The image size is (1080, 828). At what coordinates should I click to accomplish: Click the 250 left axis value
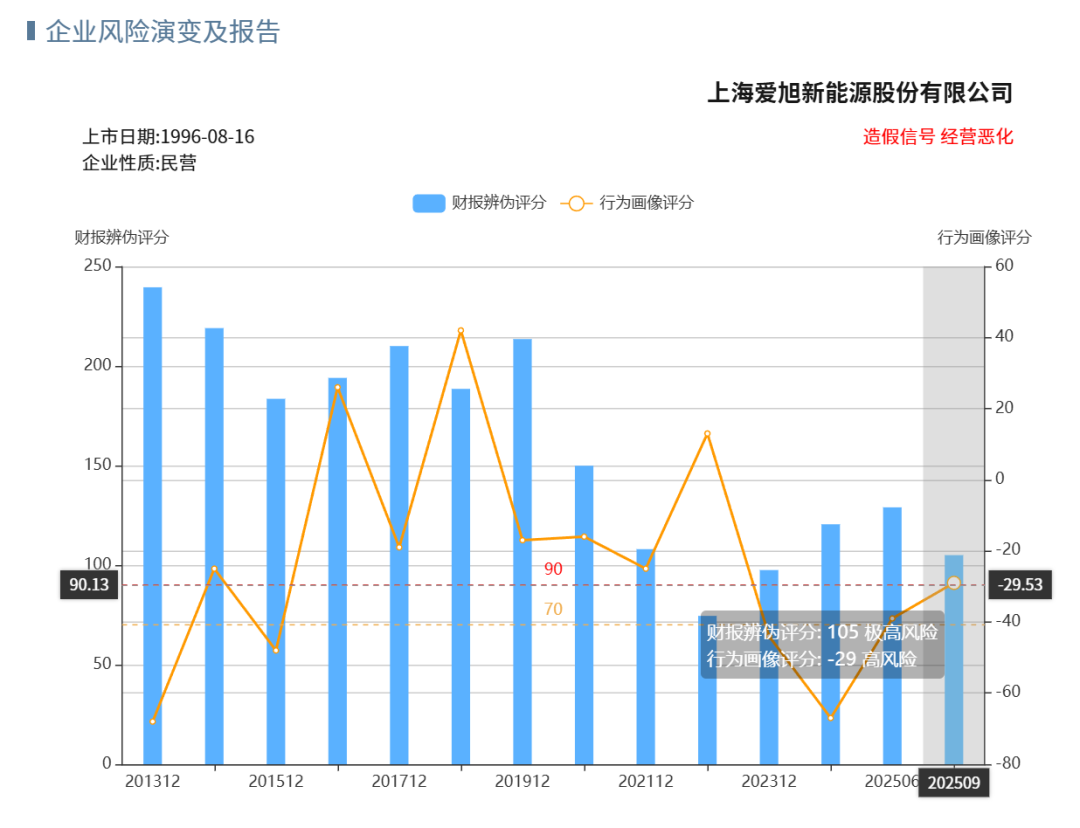pyautogui.click(x=98, y=265)
